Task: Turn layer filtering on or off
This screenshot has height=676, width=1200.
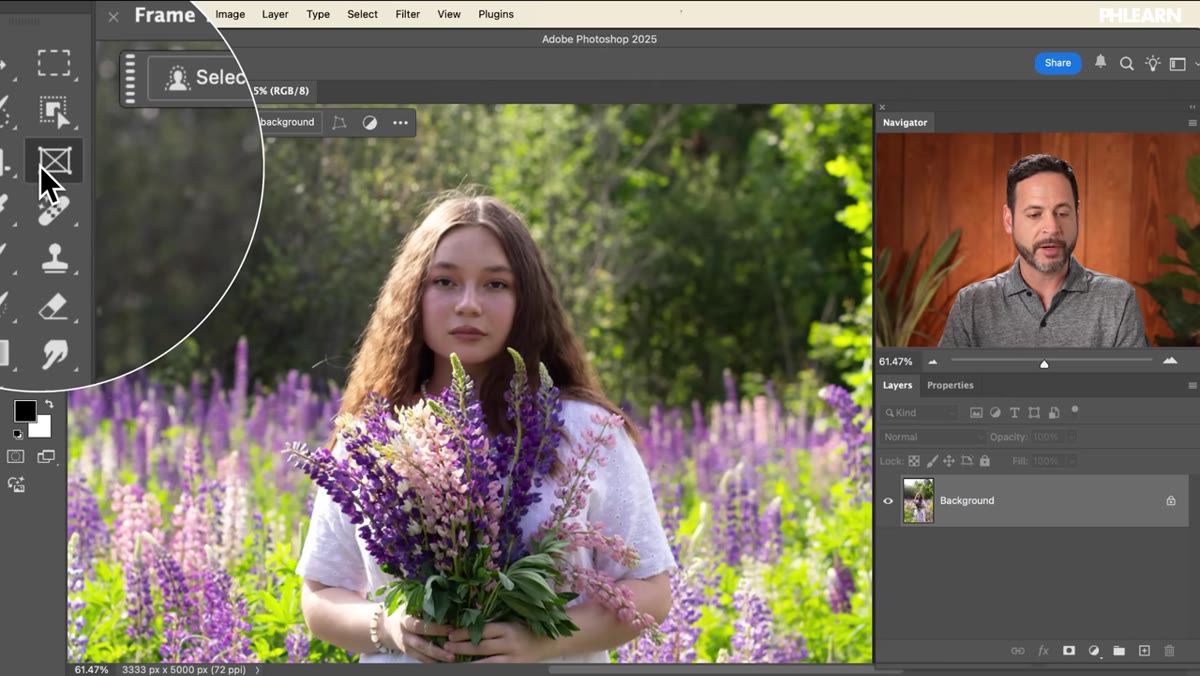Action: point(1075,410)
